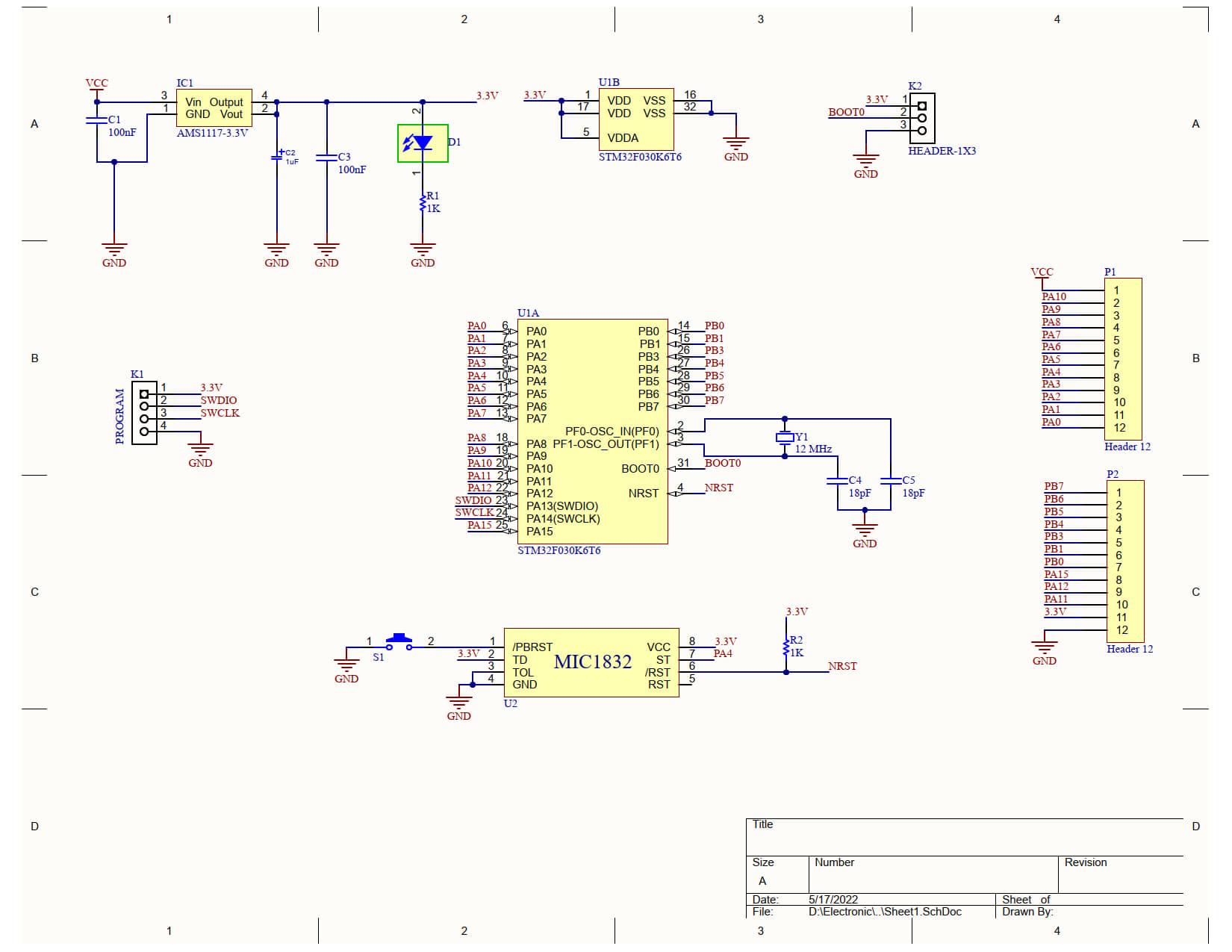
Task: Select the U1A microcontroller block
Action: (593, 432)
